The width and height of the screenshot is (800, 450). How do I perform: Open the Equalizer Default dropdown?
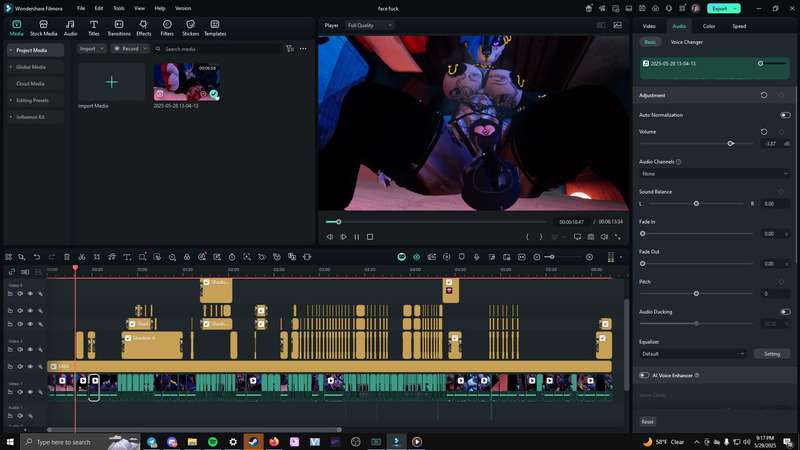(x=693, y=354)
